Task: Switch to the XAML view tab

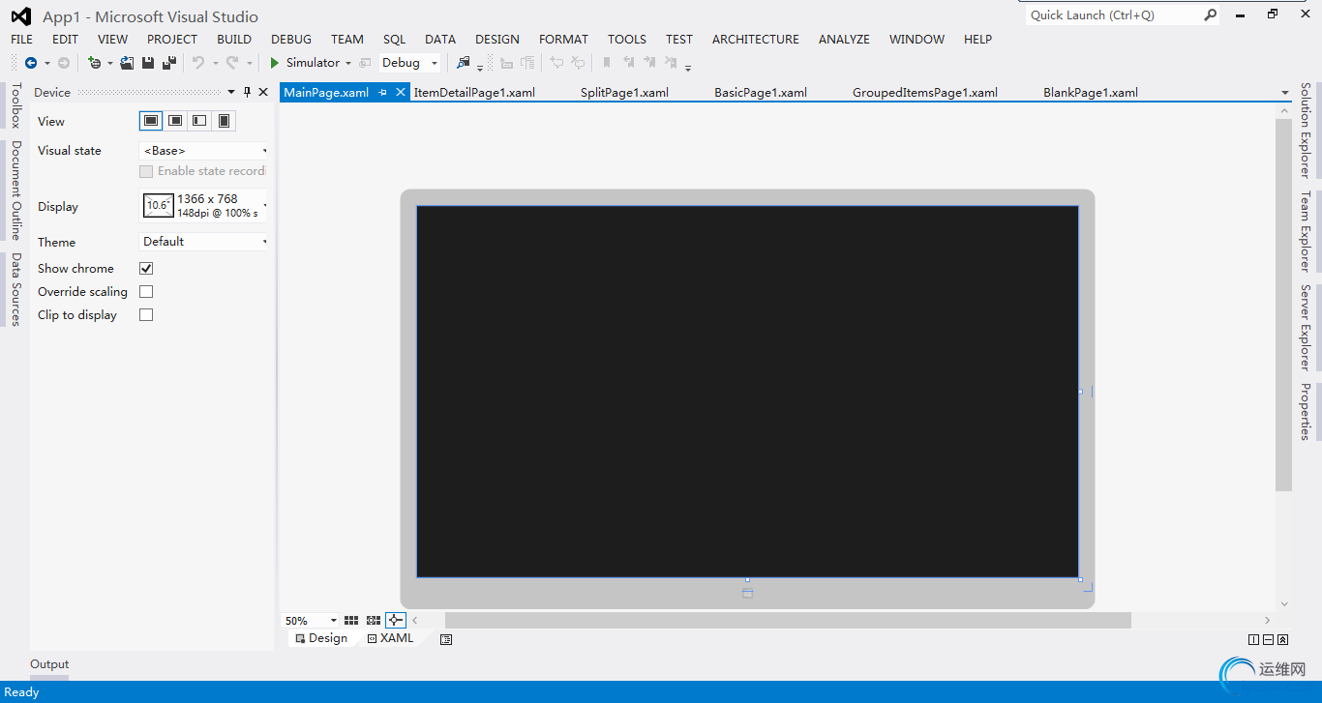Action: point(390,638)
